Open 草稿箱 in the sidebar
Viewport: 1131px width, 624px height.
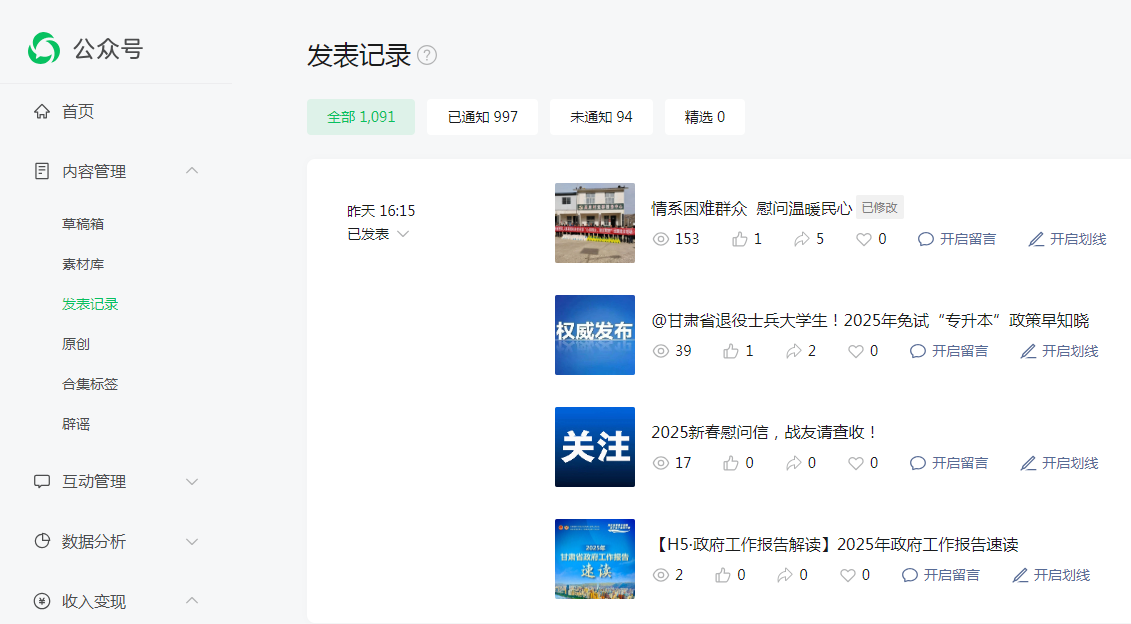point(83,224)
